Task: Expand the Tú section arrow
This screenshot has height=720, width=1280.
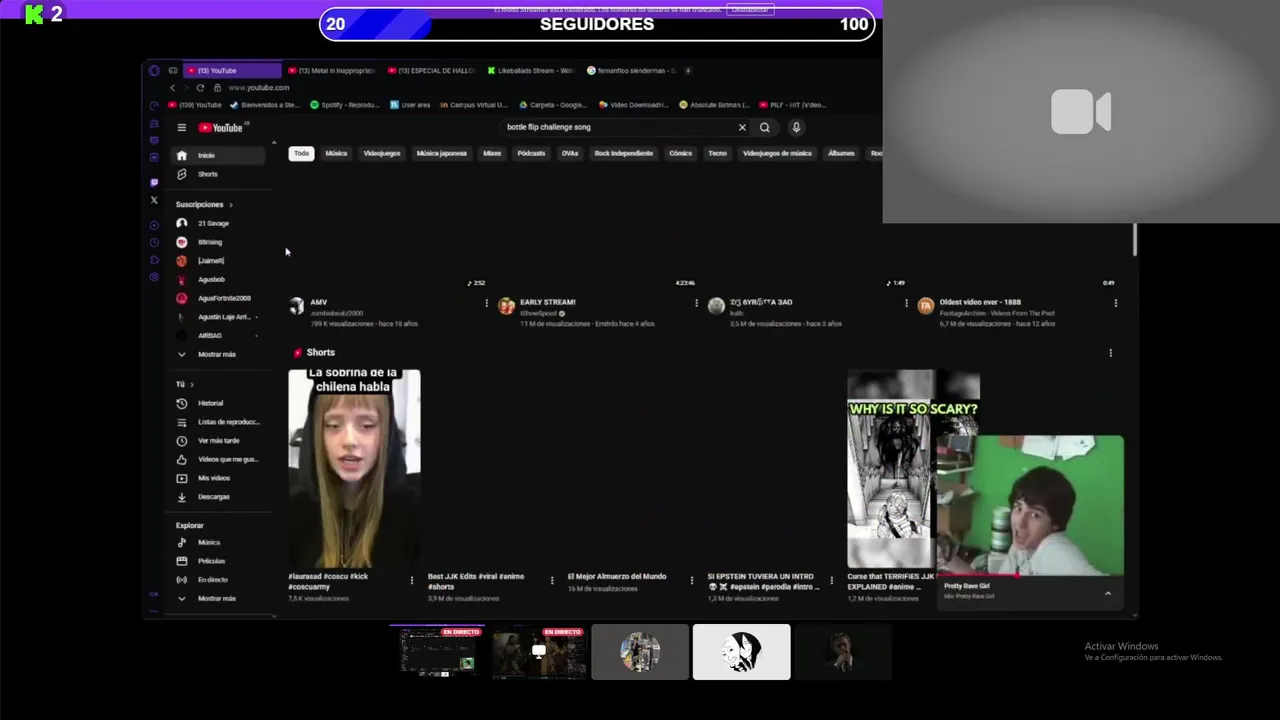Action: [x=191, y=385]
